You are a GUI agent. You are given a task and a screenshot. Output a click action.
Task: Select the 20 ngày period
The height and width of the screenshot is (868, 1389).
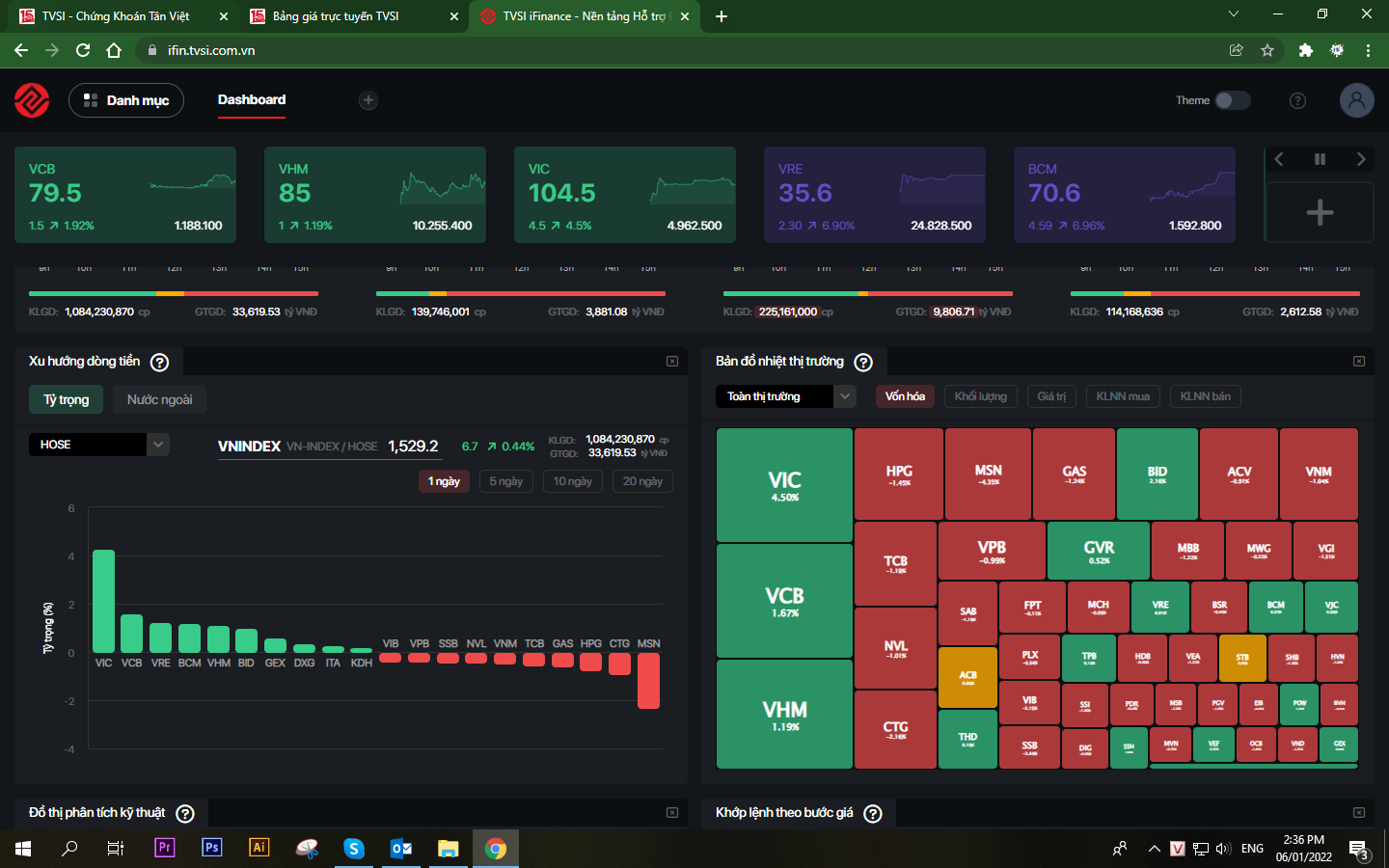(x=642, y=481)
